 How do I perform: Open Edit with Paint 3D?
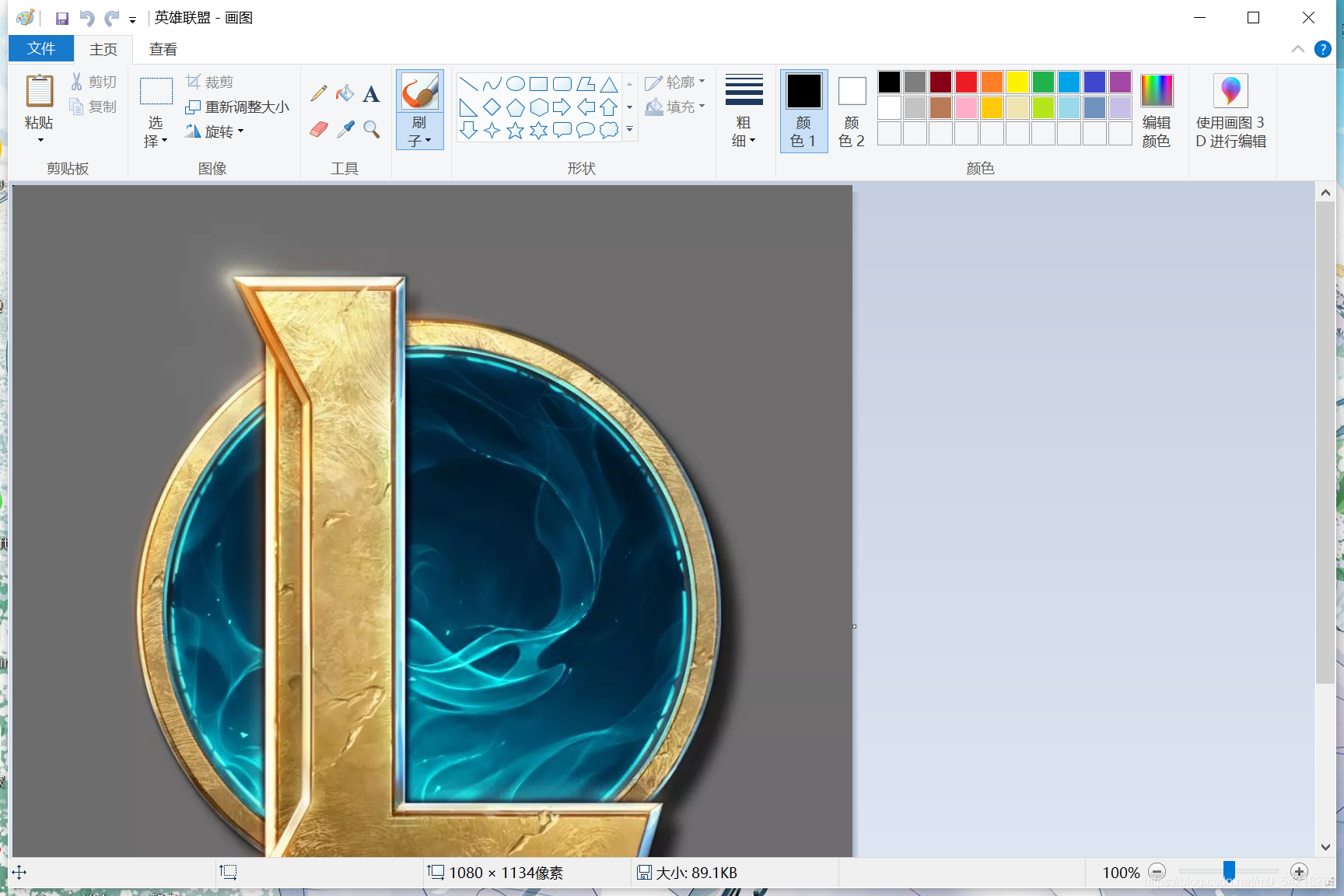1230,111
